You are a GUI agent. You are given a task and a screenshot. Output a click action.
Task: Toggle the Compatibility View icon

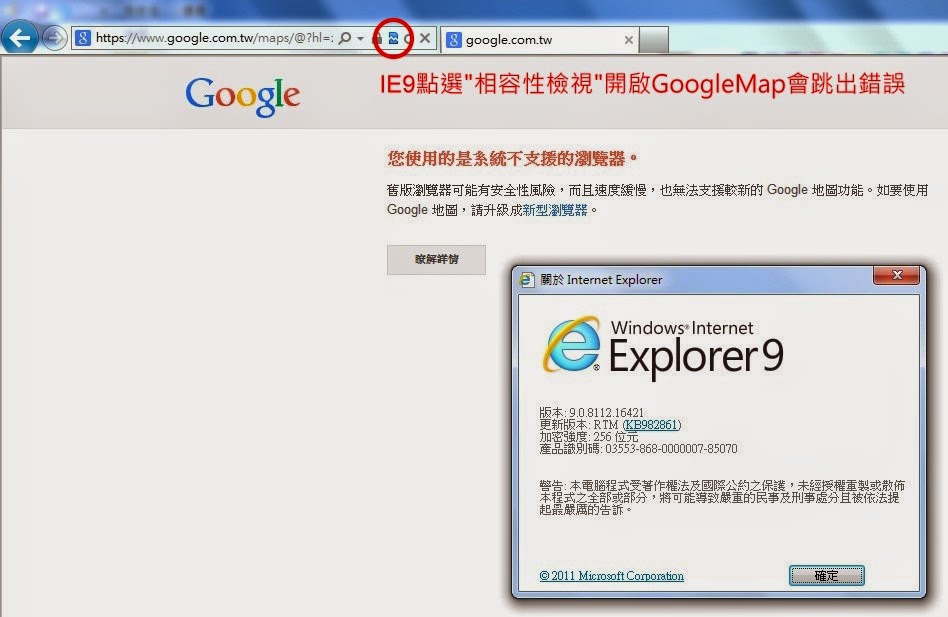pos(393,38)
